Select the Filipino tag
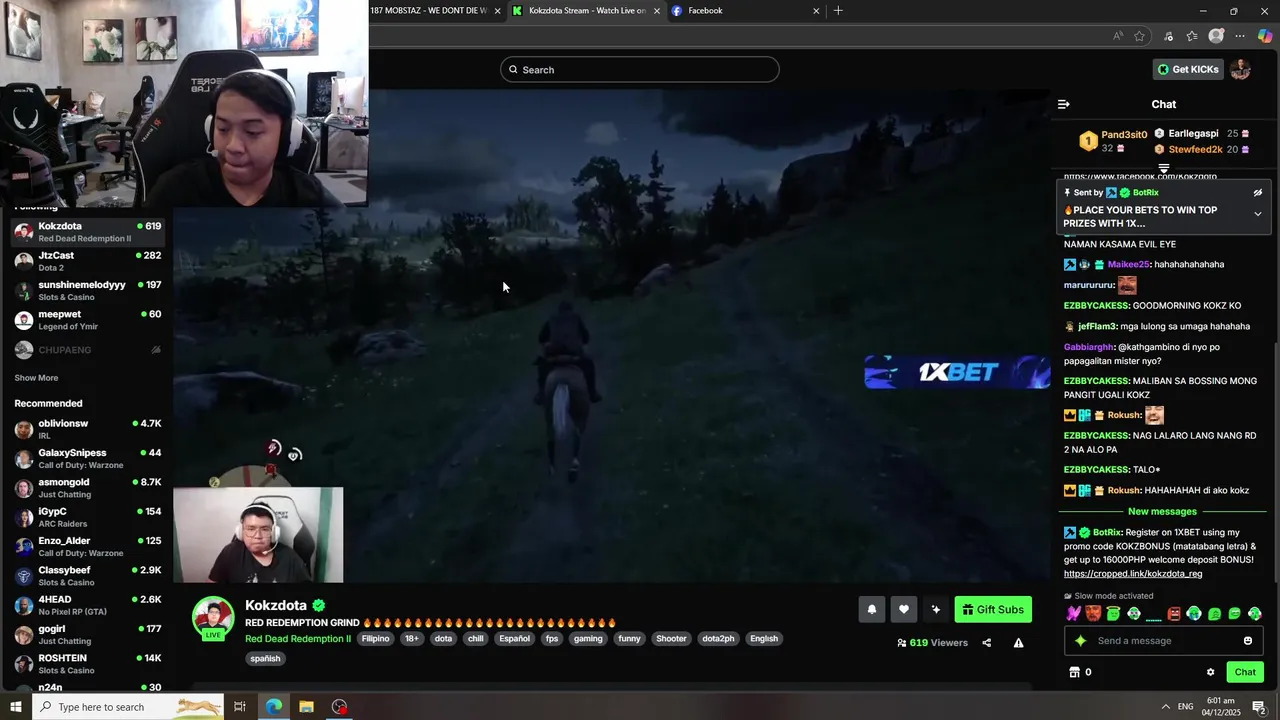This screenshot has width=1280, height=720. pos(376,639)
